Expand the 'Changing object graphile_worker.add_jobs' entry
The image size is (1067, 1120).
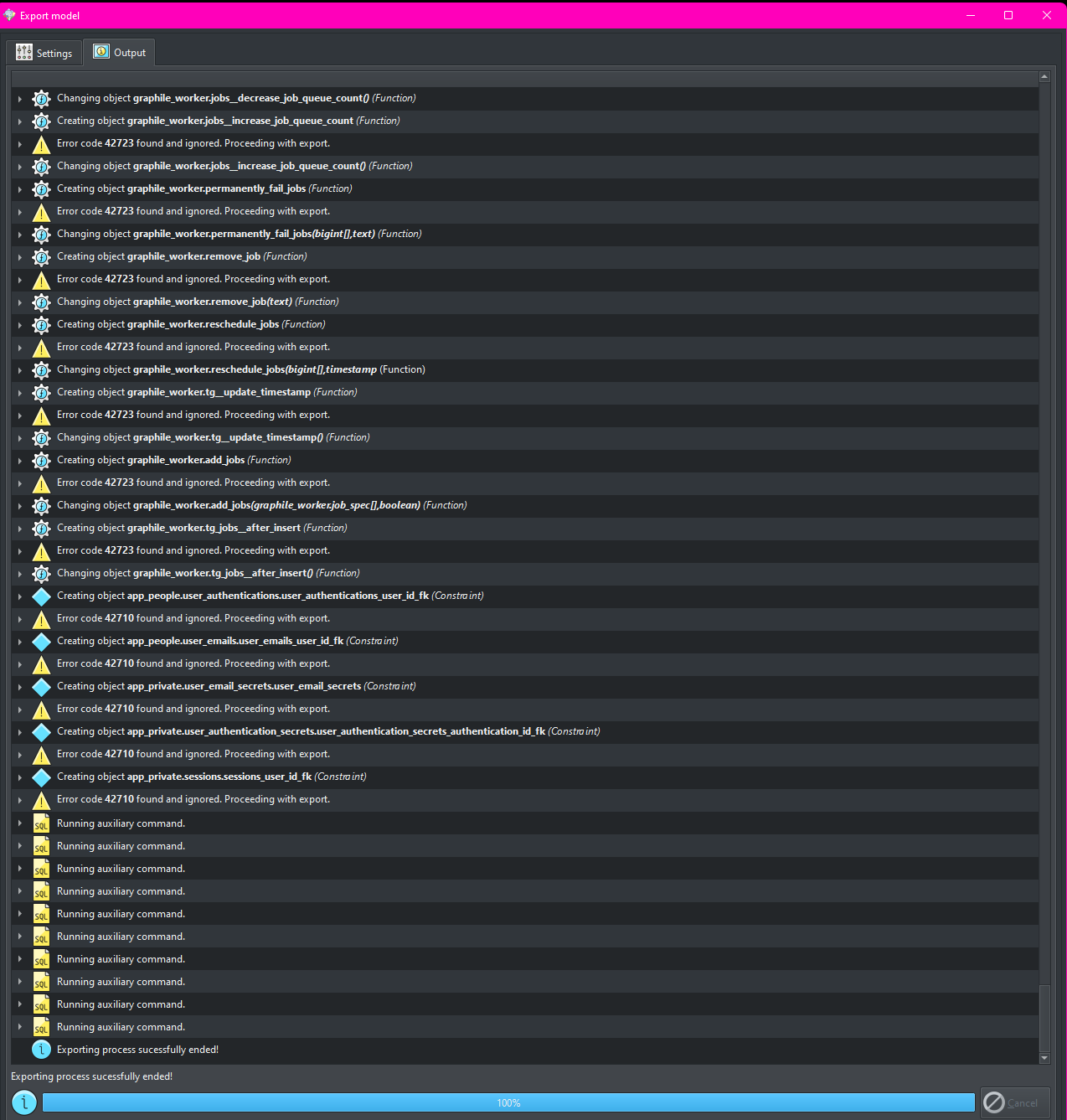(x=19, y=506)
